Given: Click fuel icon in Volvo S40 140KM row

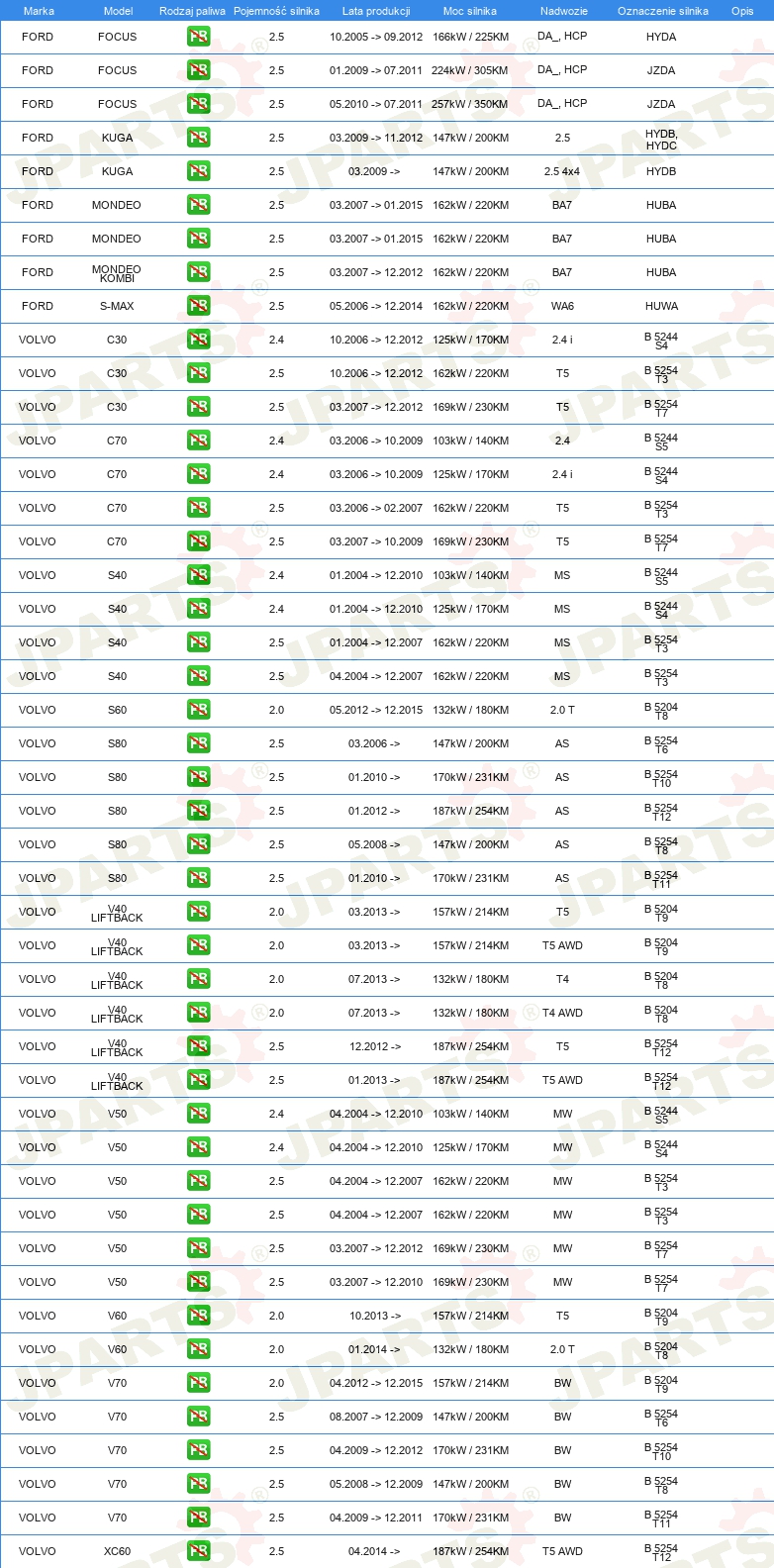Looking at the screenshot, I should [198, 575].
